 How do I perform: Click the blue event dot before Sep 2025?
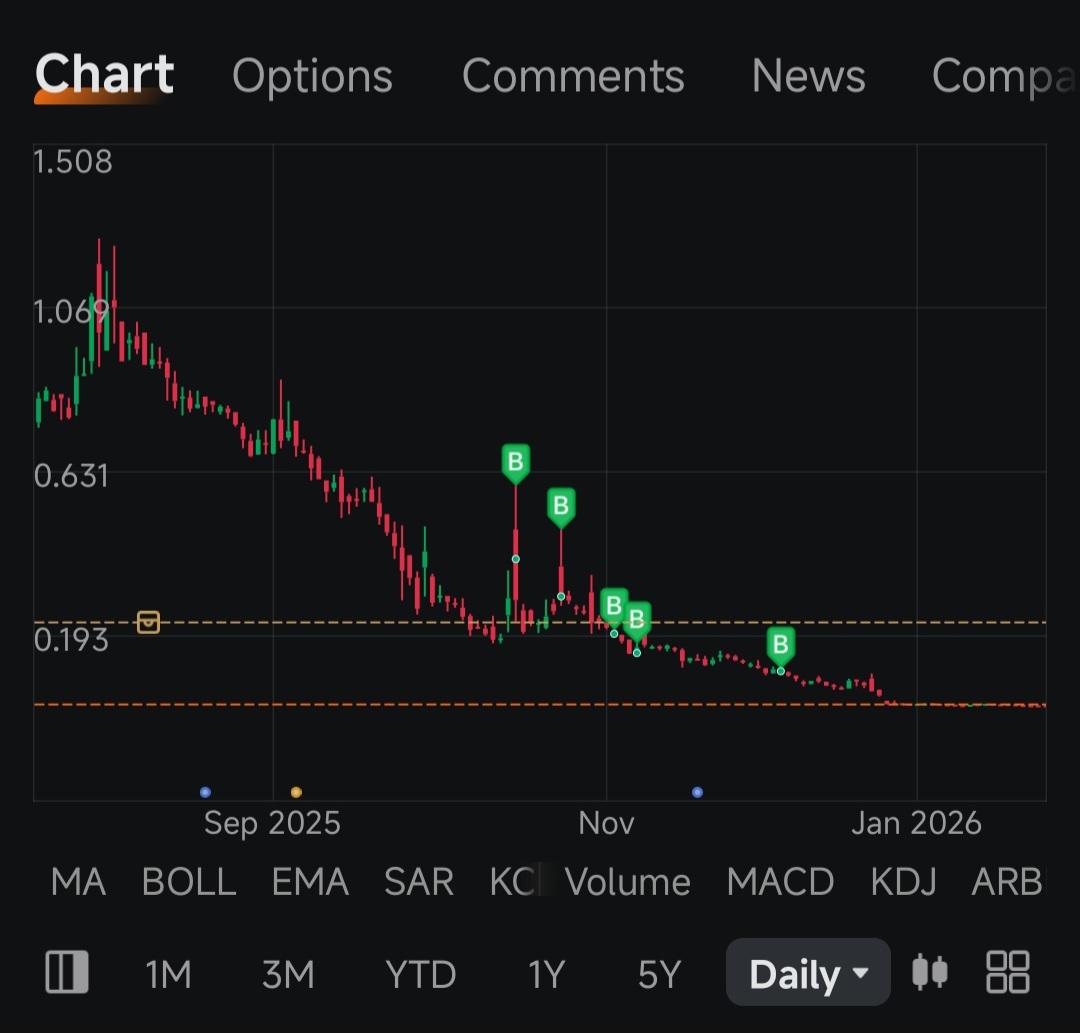(205, 792)
